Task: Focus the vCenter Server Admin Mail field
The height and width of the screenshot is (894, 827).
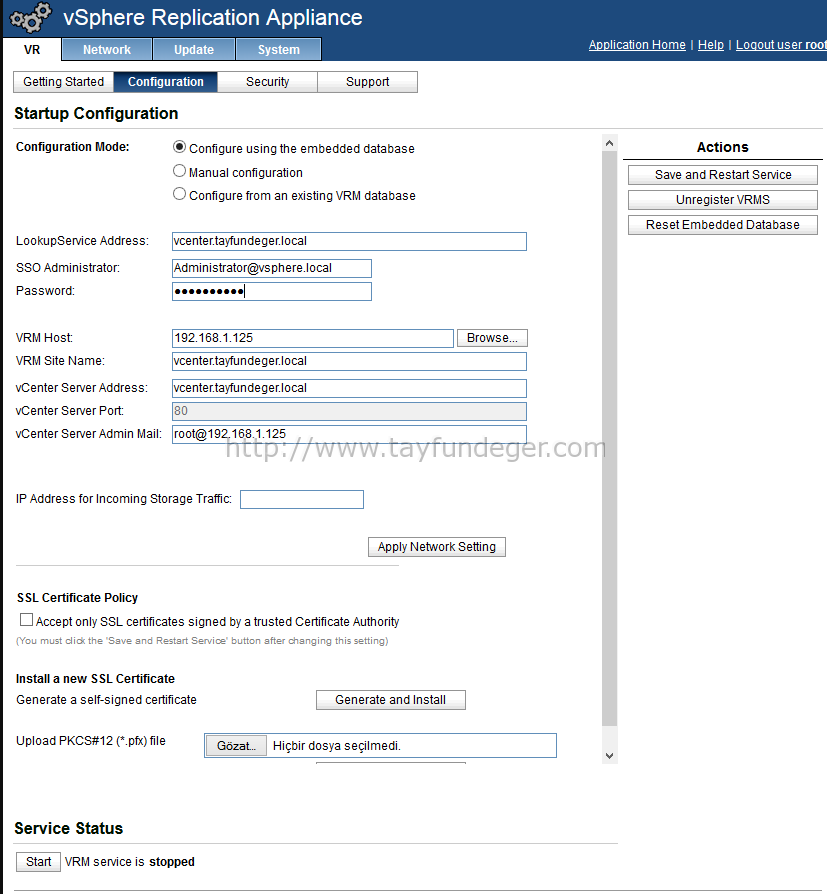Action: [349, 434]
